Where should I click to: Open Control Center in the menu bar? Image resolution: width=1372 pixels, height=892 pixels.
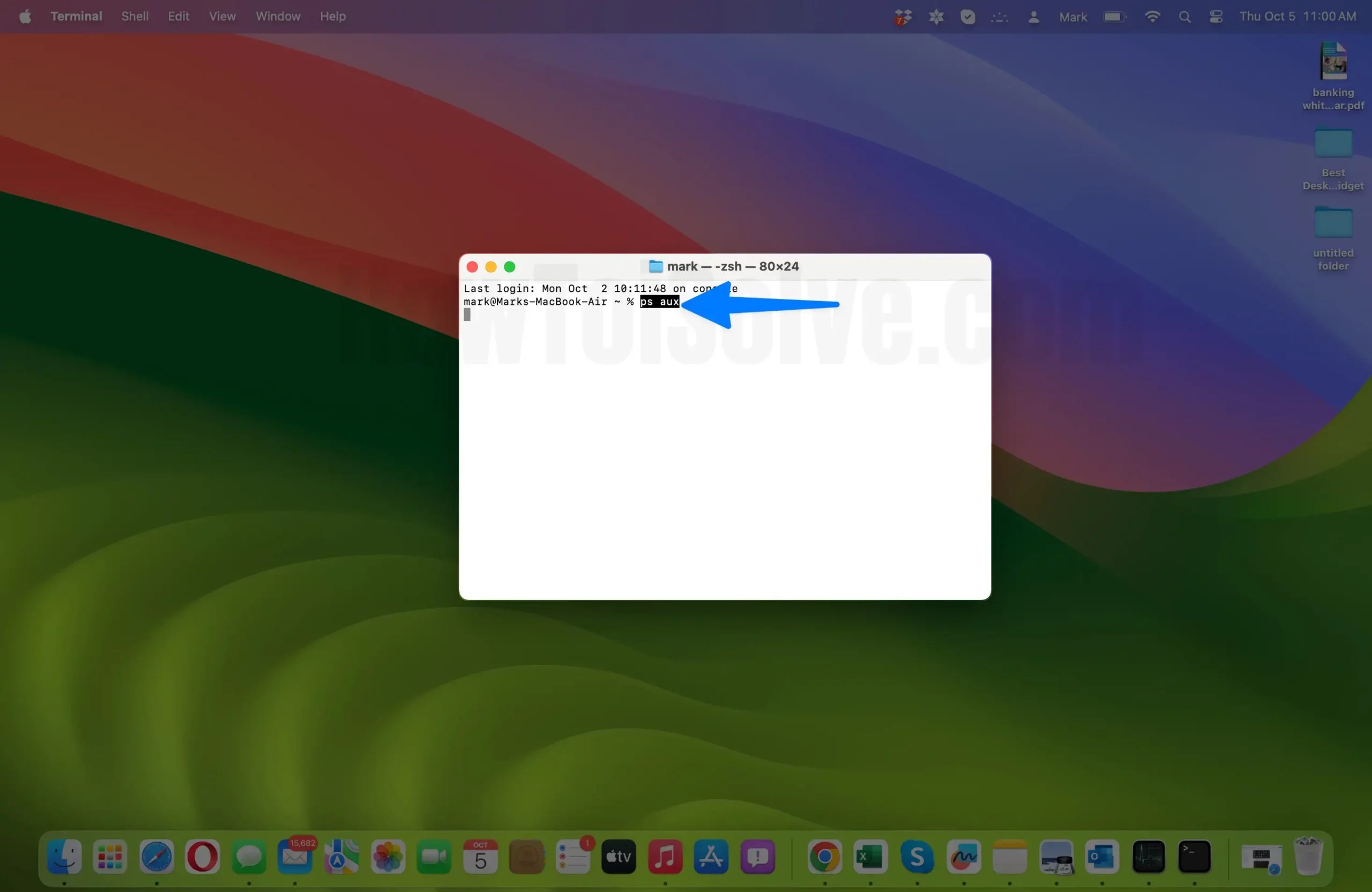pyautogui.click(x=1216, y=16)
